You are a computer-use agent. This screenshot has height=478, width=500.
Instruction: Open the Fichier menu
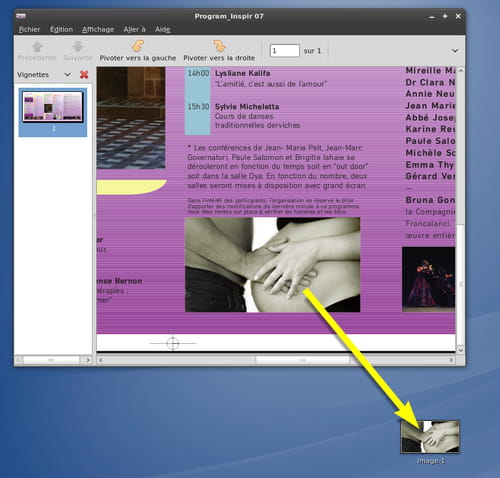click(29, 29)
